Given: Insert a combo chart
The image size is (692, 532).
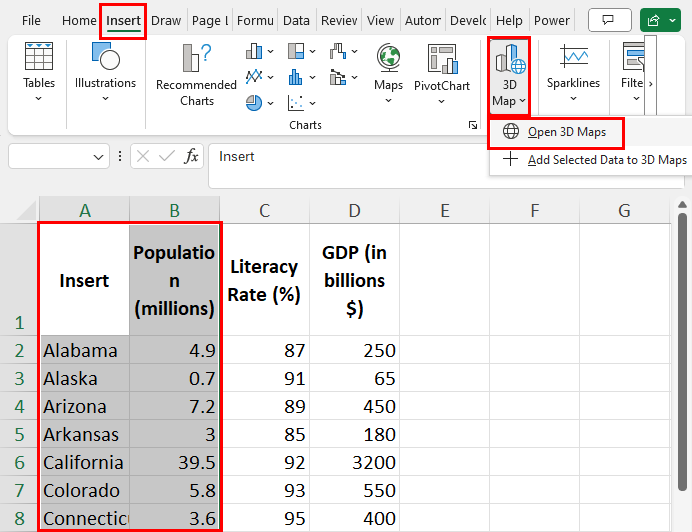Looking at the screenshot, I should pos(338,77).
